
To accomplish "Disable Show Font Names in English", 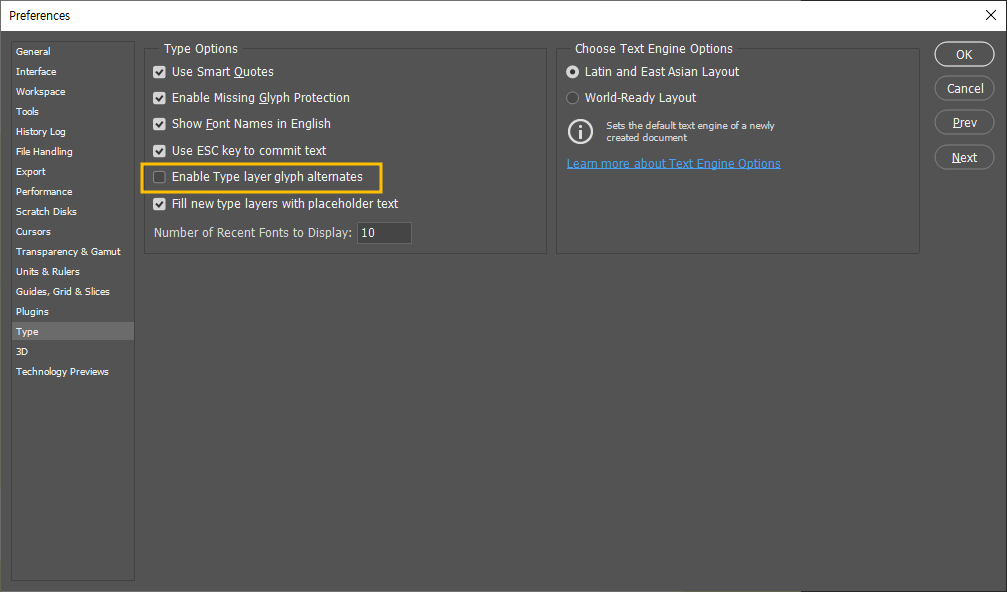I will 159,123.
